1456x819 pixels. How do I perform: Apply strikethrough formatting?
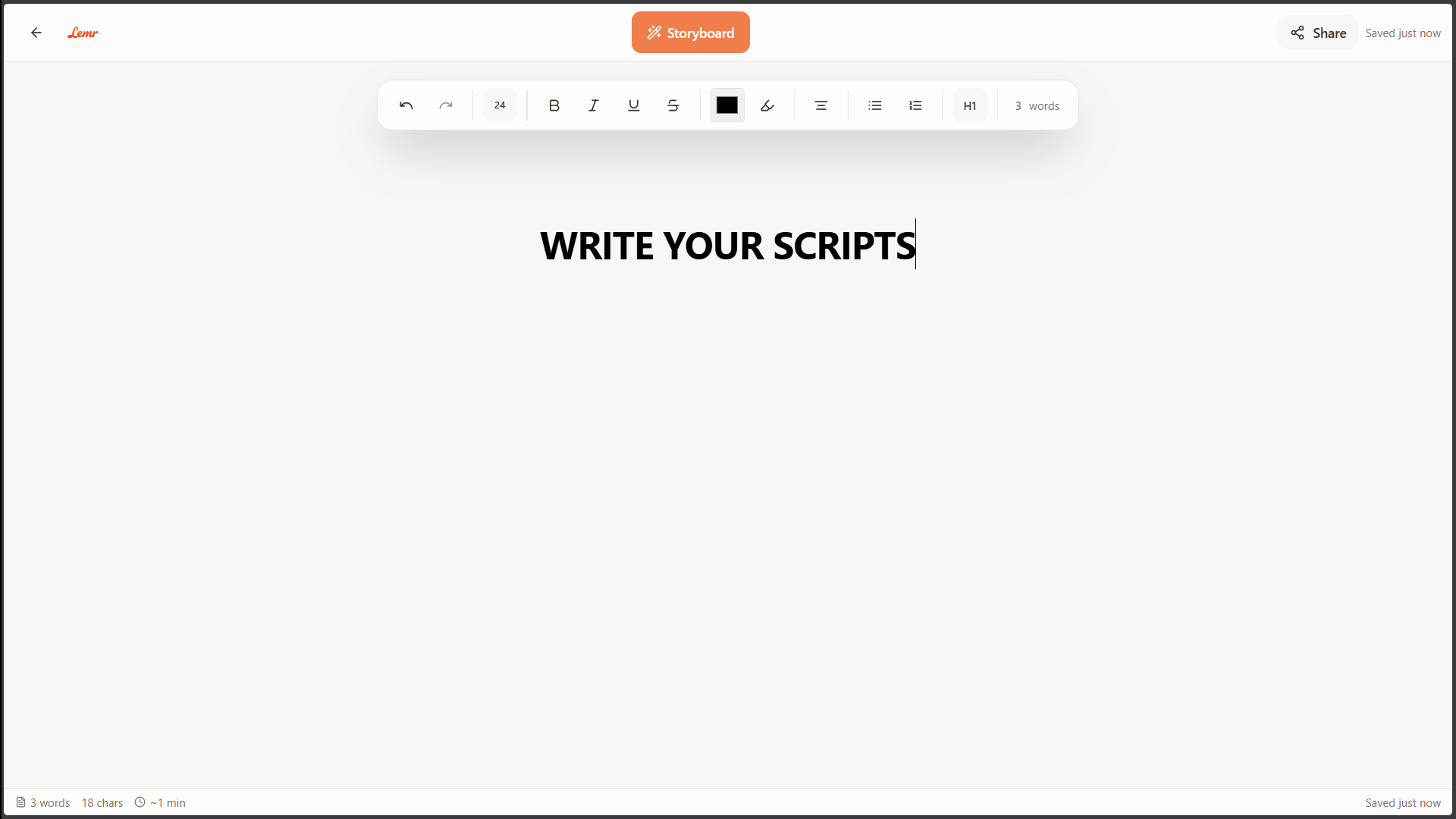coord(673,105)
